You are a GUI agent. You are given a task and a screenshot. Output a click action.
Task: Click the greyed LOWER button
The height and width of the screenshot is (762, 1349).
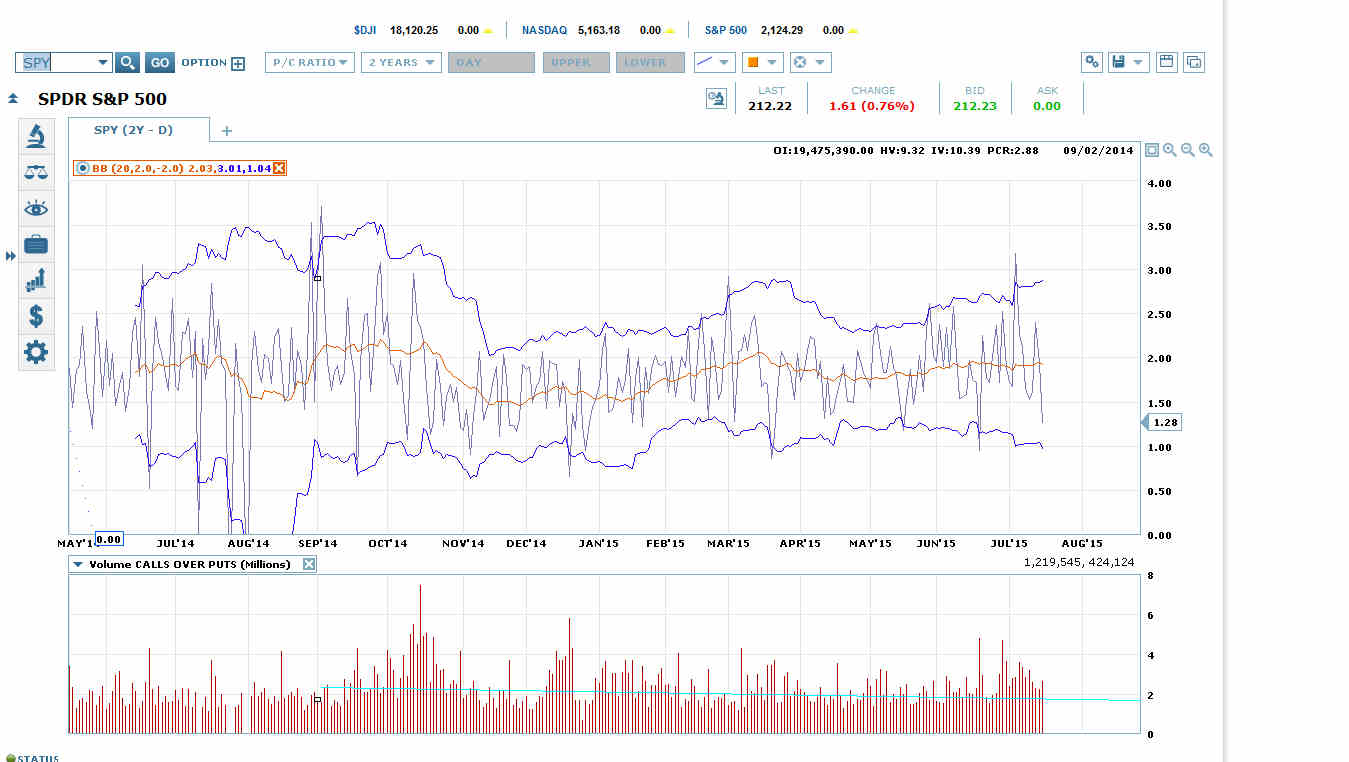click(x=650, y=62)
